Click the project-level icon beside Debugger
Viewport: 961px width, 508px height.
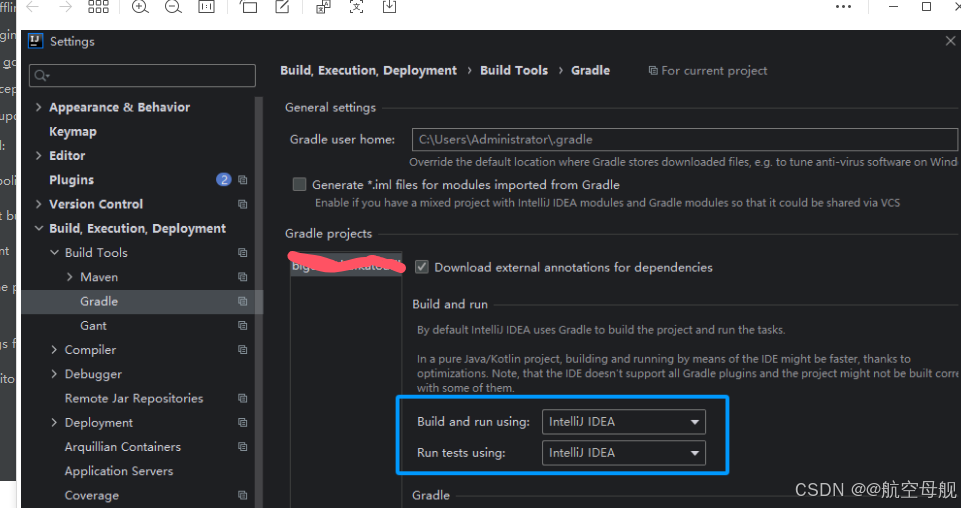[243, 374]
